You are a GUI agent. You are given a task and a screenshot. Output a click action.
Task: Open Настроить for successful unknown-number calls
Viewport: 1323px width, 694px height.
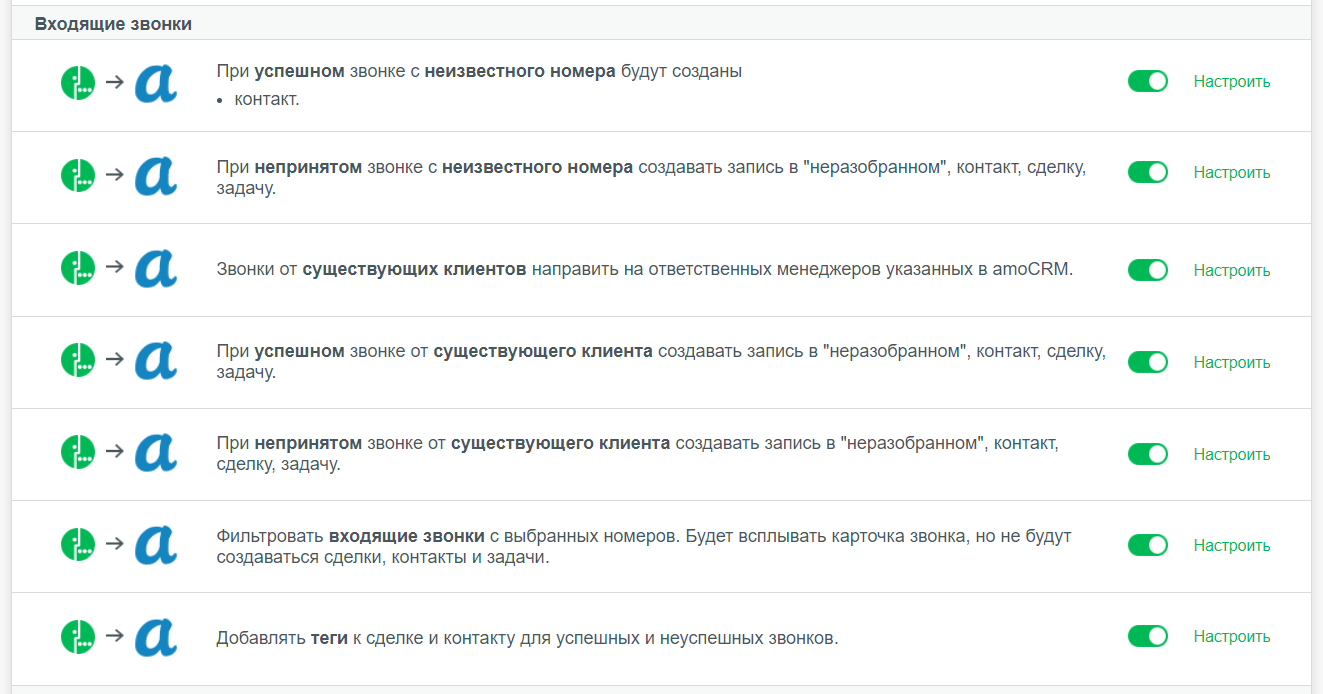(x=1231, y=82)
